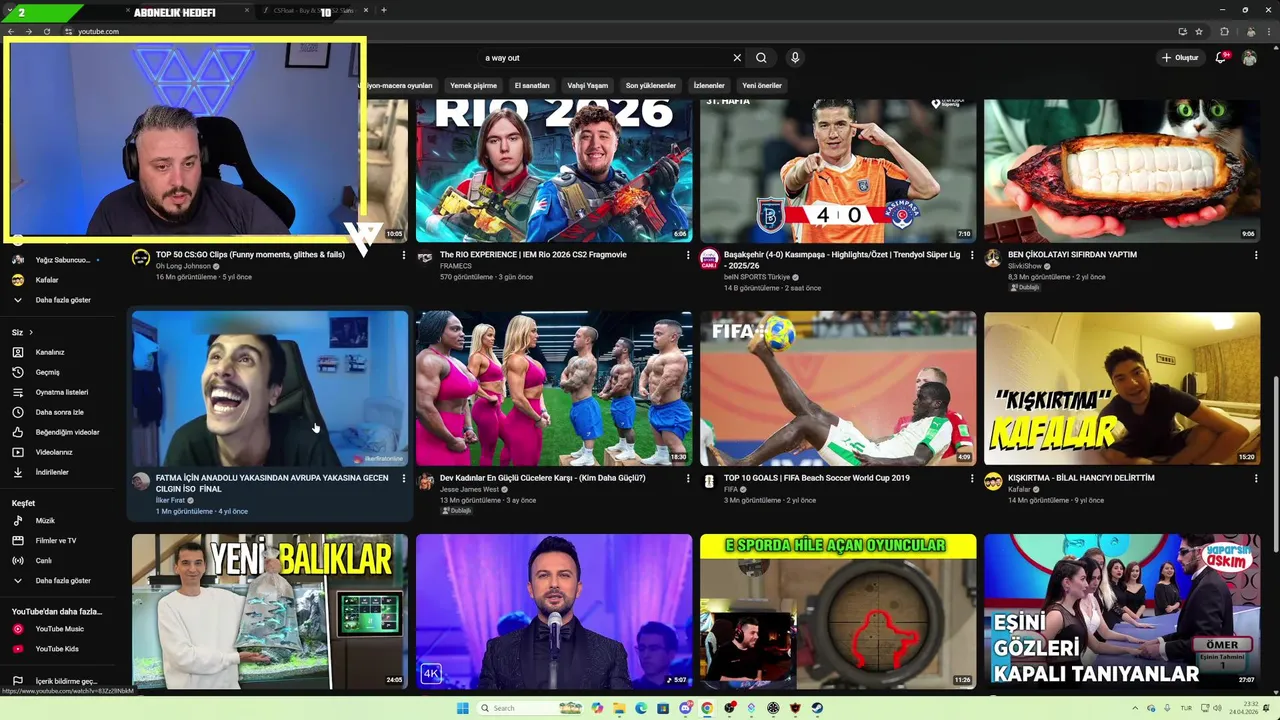Select the Yemek pişirme filter chip
Viewport: 1280px width, 720px height.
tap(473, 86)
